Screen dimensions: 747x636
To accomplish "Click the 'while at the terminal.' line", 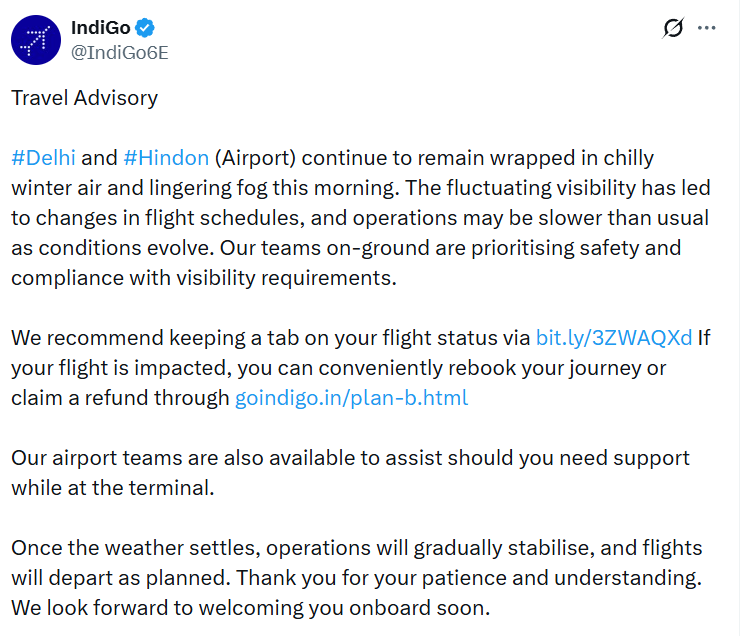I will [112, 488].
